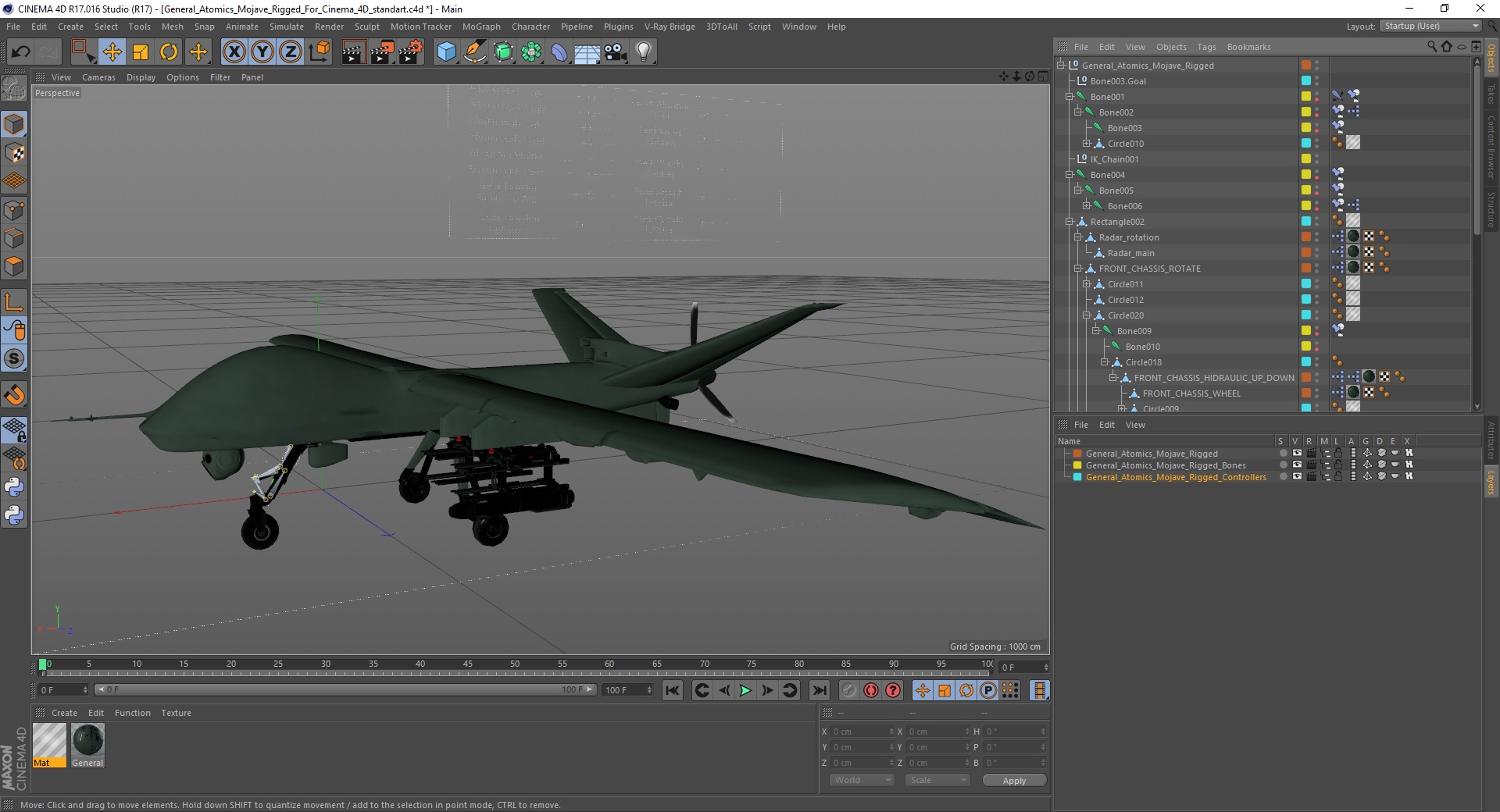Image resolution: width=1500 pixels, height=812 pixels.
Task: Click the Undo arrow icon
Action: pyautogui.click(x=20, y=52)
